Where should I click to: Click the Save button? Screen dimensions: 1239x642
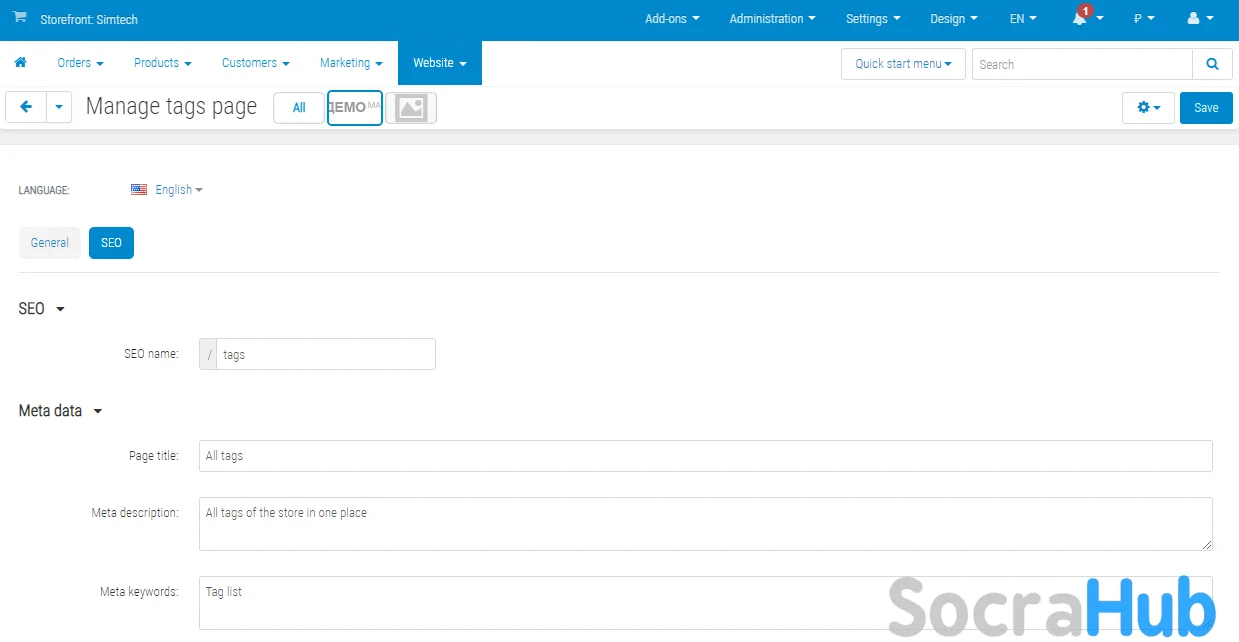1206,108
